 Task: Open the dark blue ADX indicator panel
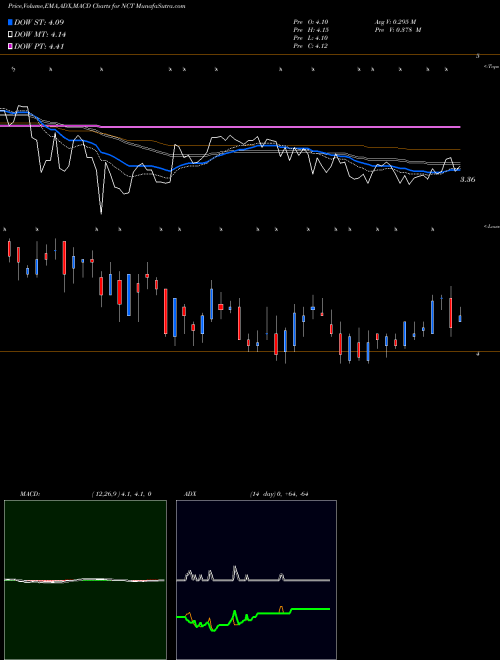tap(256, 580)
